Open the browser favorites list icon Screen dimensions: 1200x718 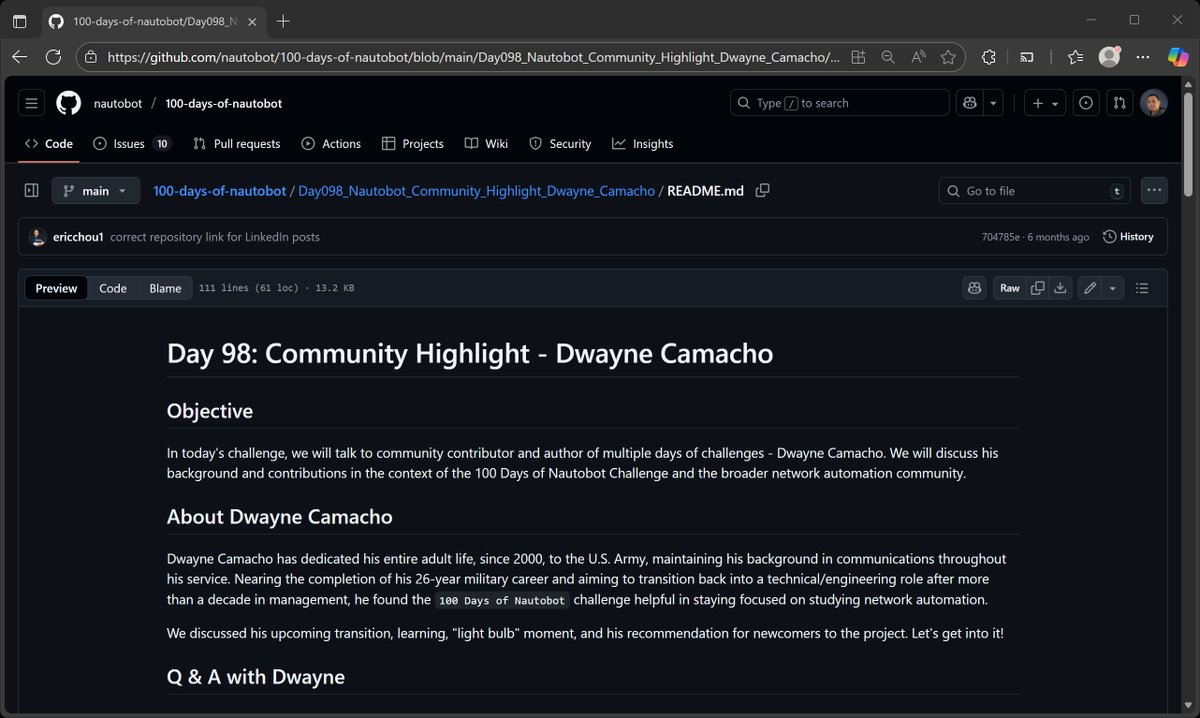[x=1075, y=57]
